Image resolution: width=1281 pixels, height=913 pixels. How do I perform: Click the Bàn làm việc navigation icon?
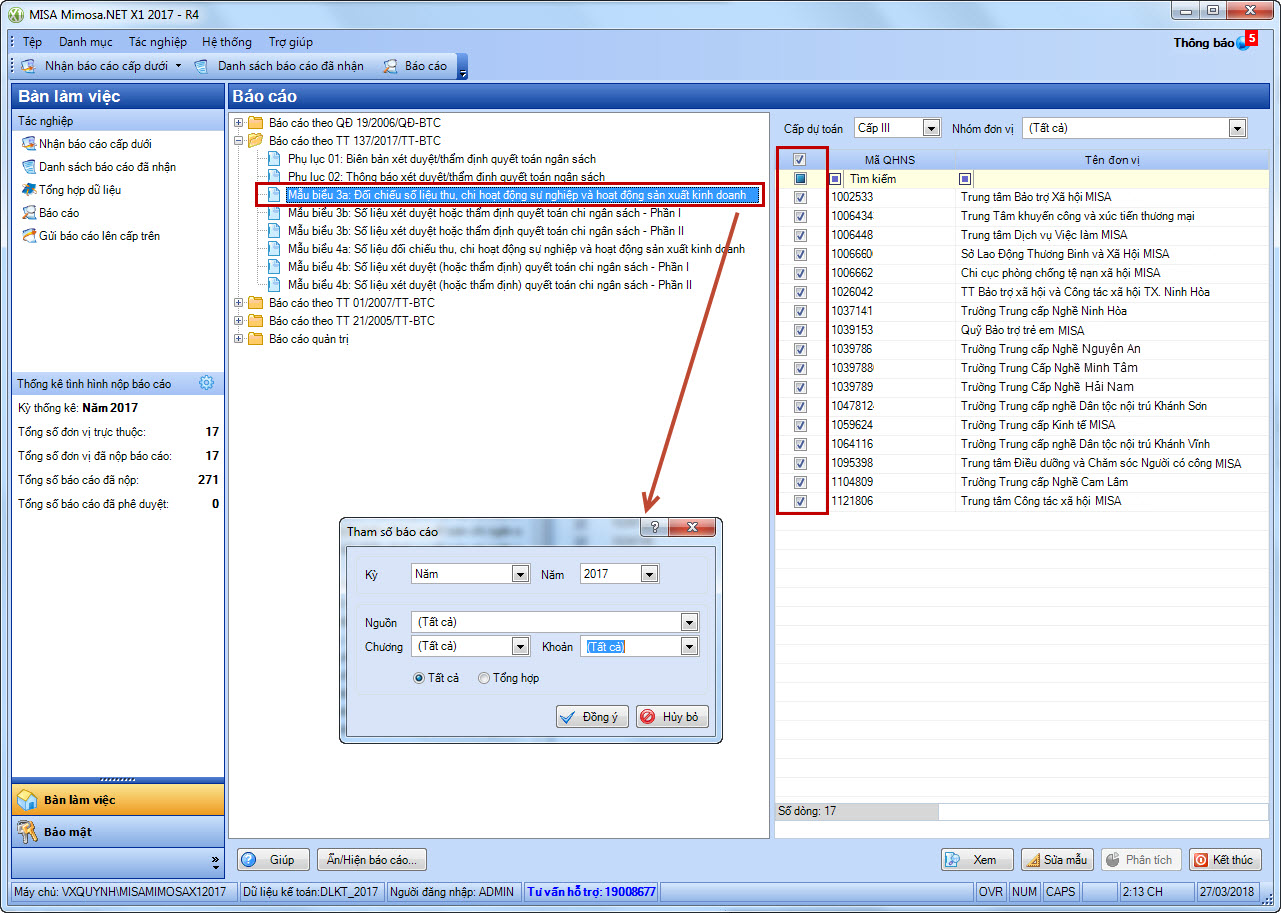click(28, 800)
